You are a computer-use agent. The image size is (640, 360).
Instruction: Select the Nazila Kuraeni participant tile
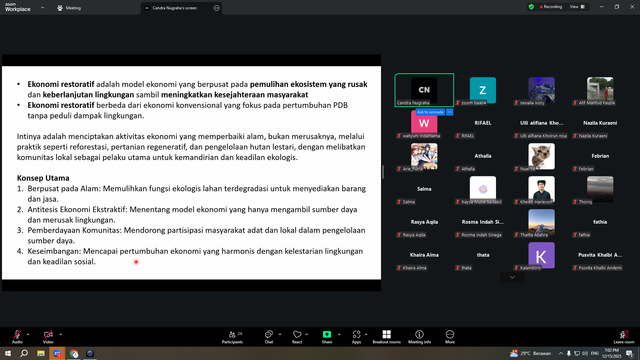[x=600, y=123]
